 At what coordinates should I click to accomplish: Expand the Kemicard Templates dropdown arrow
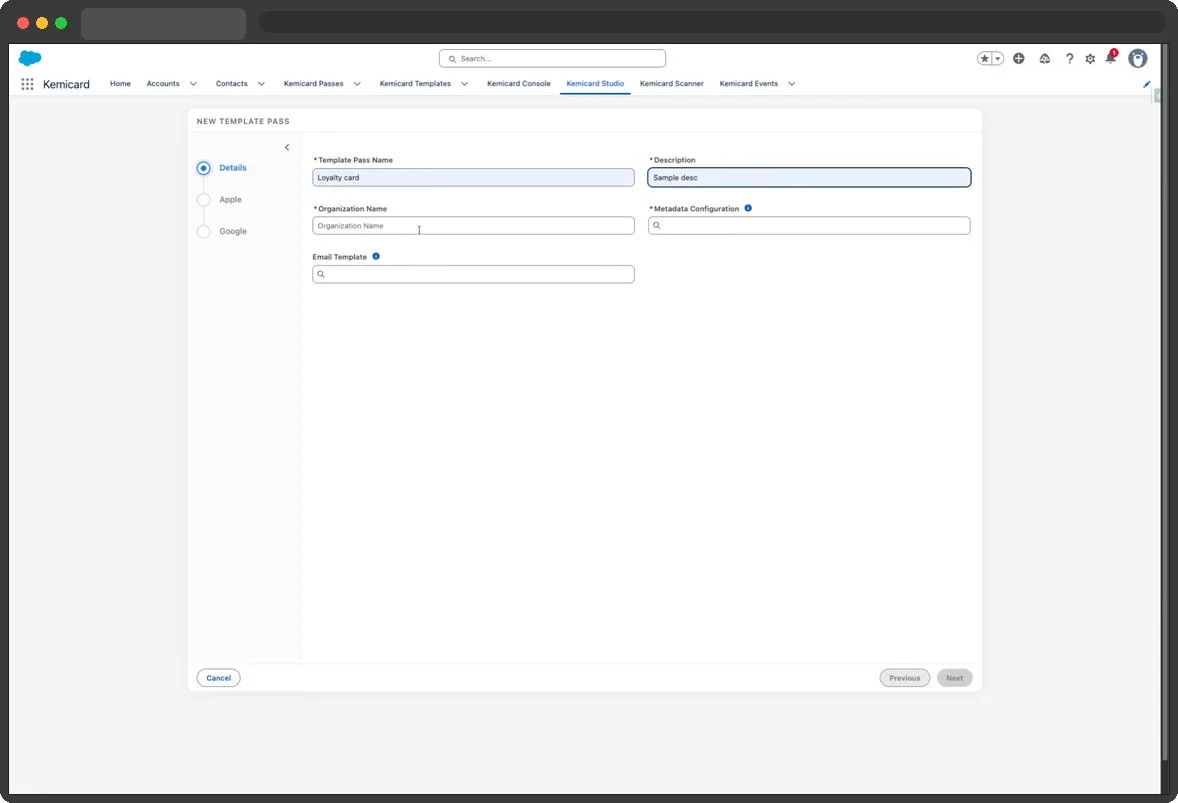[x=464, y=84]
